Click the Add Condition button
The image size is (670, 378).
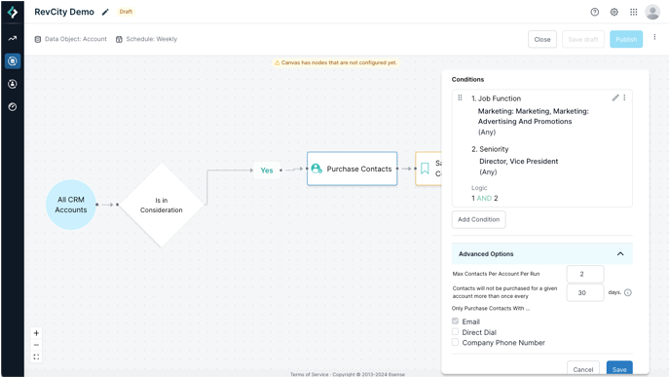pos(479,220)
